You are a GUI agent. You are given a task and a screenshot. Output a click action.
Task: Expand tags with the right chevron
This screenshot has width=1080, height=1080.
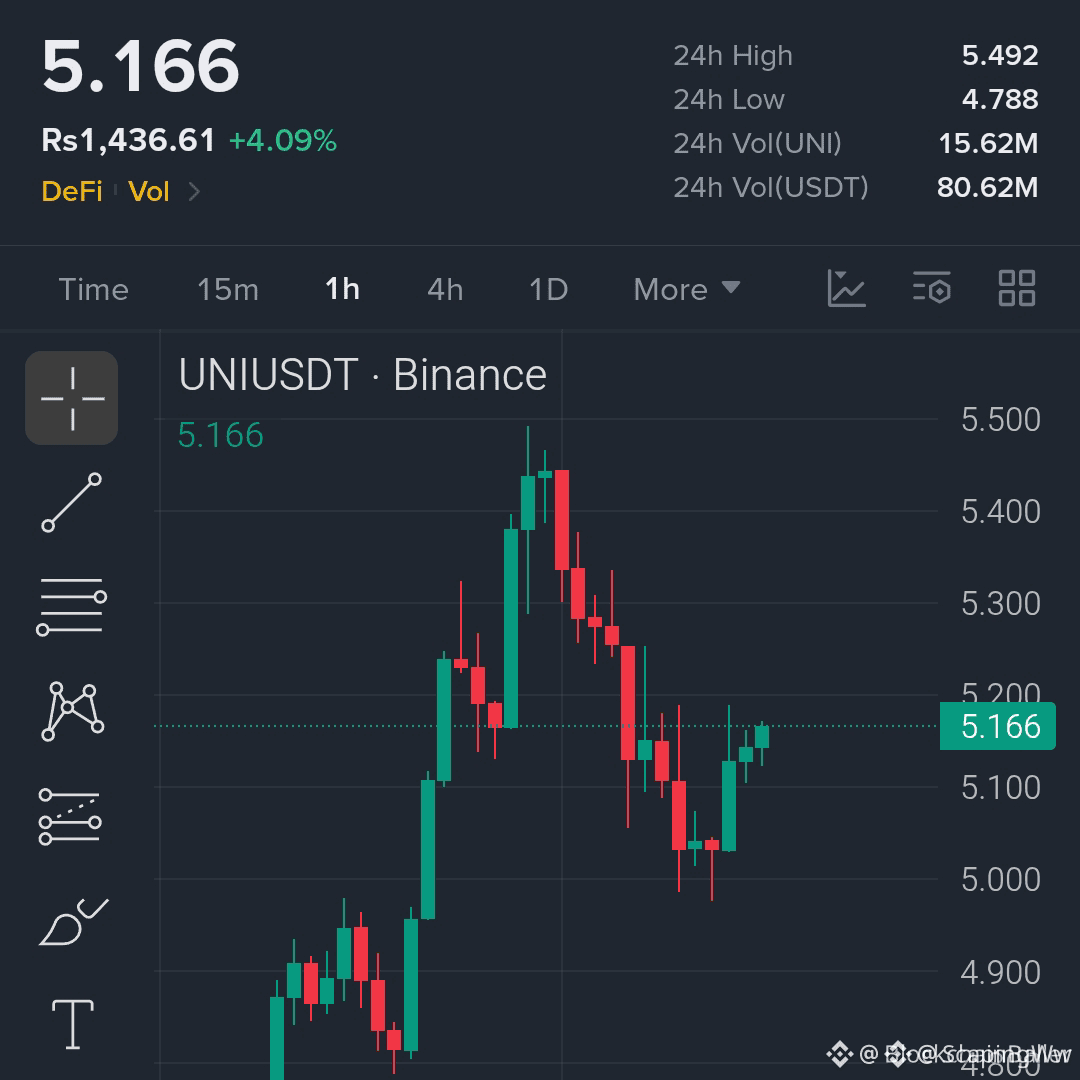pyautogui.click(x=194, y=191)
